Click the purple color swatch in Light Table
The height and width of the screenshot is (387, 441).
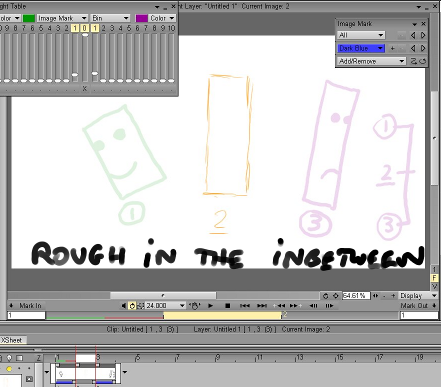142,18
